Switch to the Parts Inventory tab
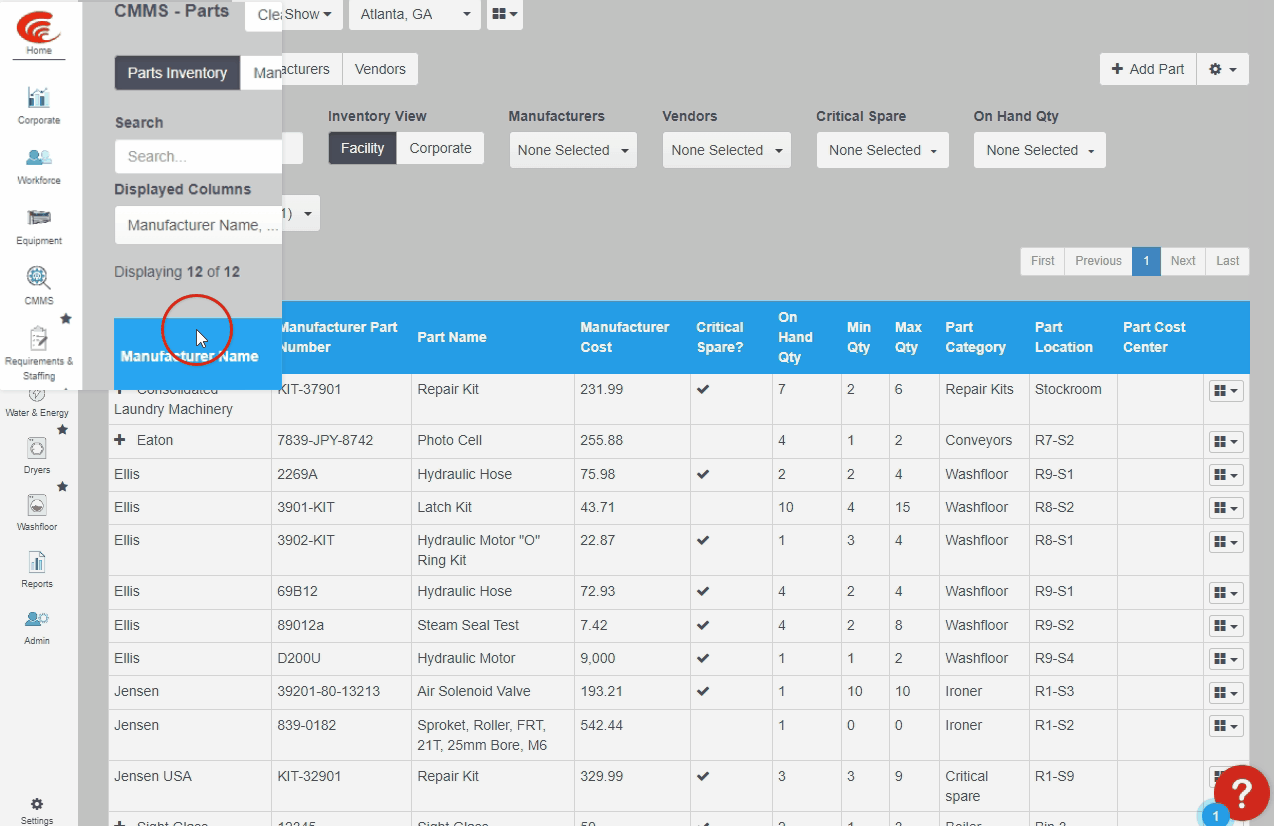 point(177,73)
